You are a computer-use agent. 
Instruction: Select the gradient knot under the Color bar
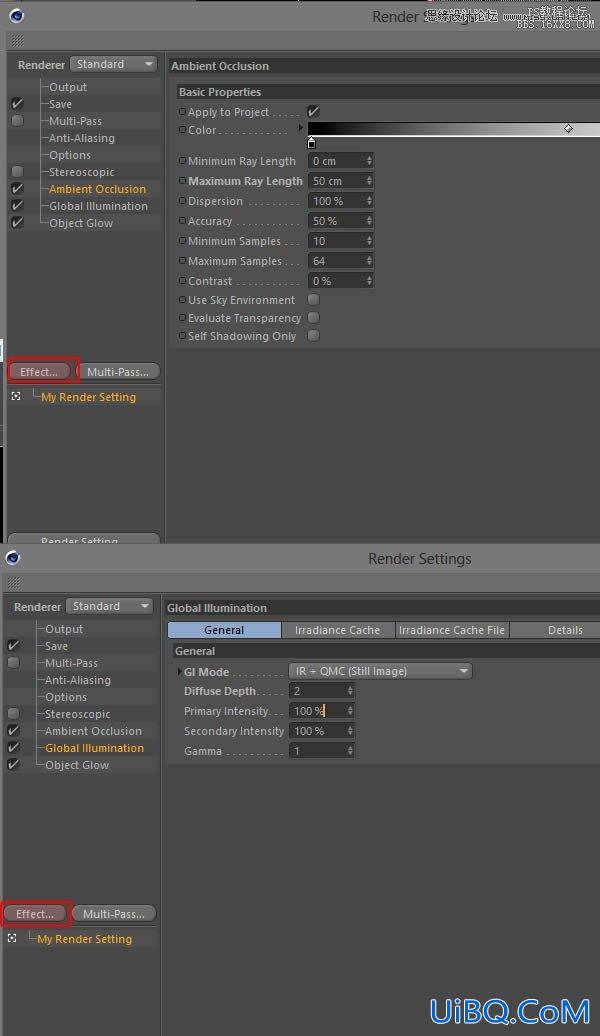[312, 143]
